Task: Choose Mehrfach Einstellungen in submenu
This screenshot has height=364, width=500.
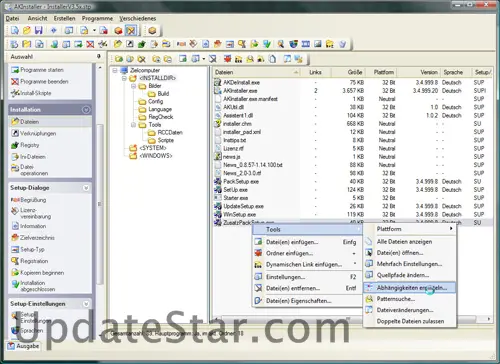Action: pos(410,264)
